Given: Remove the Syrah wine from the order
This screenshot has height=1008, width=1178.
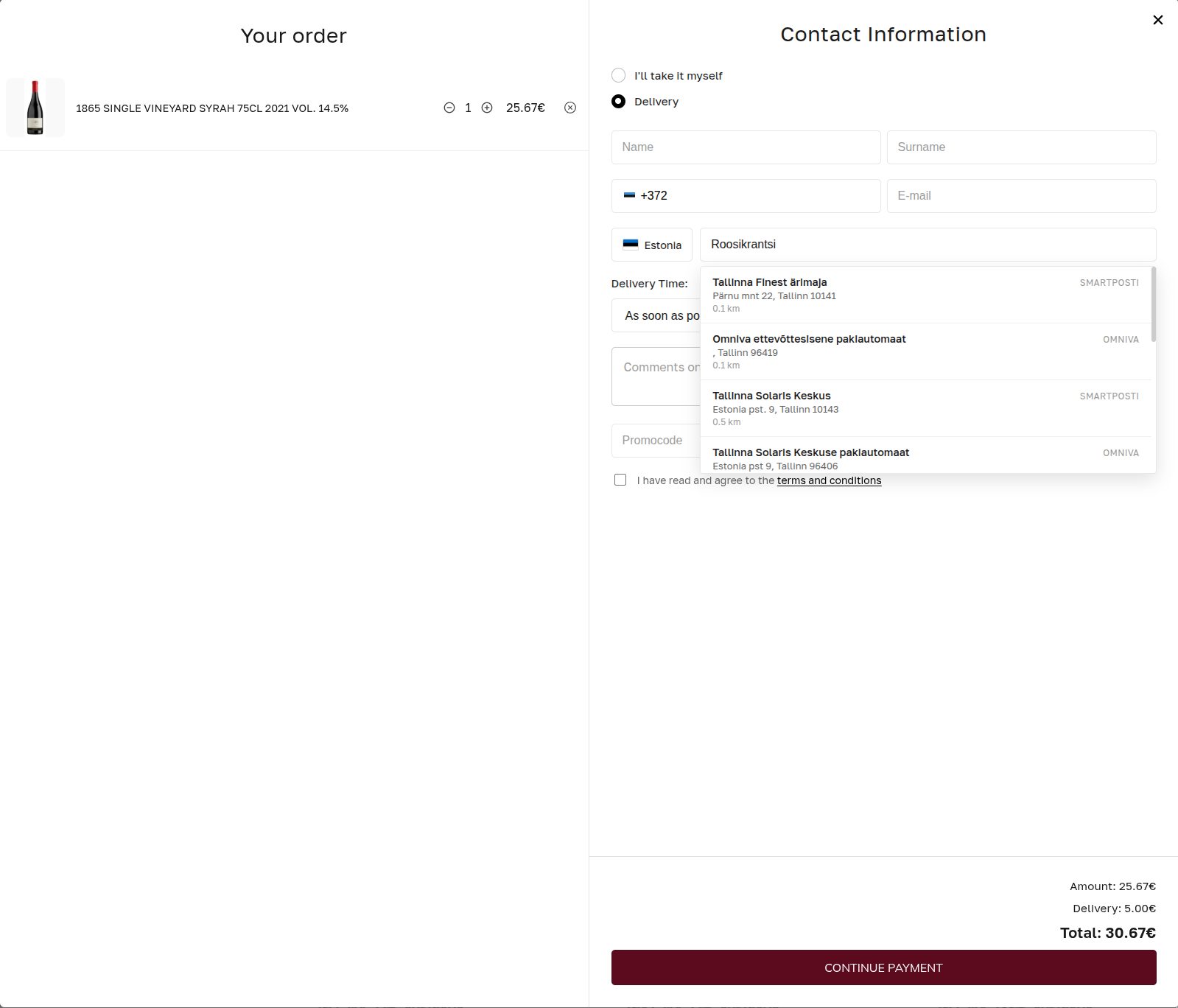Looking at the screenshot, I should coord(570,108).
